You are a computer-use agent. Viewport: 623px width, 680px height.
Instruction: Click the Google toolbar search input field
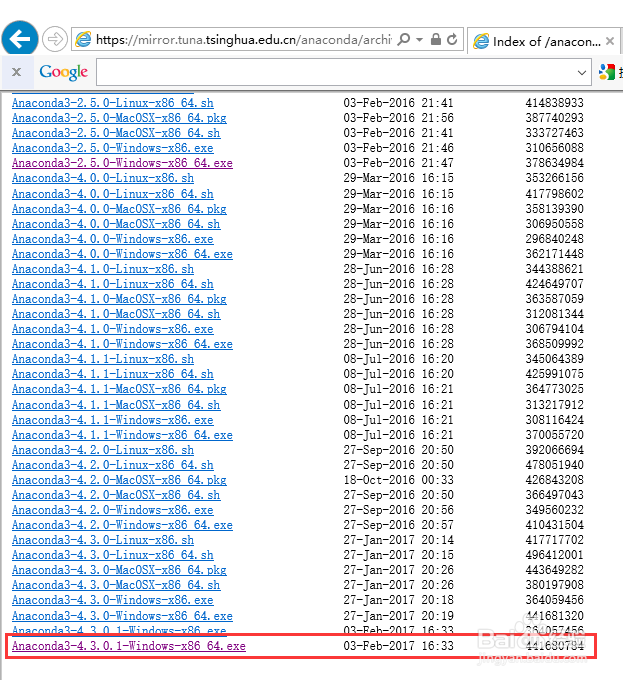click(x=334, y=72)
